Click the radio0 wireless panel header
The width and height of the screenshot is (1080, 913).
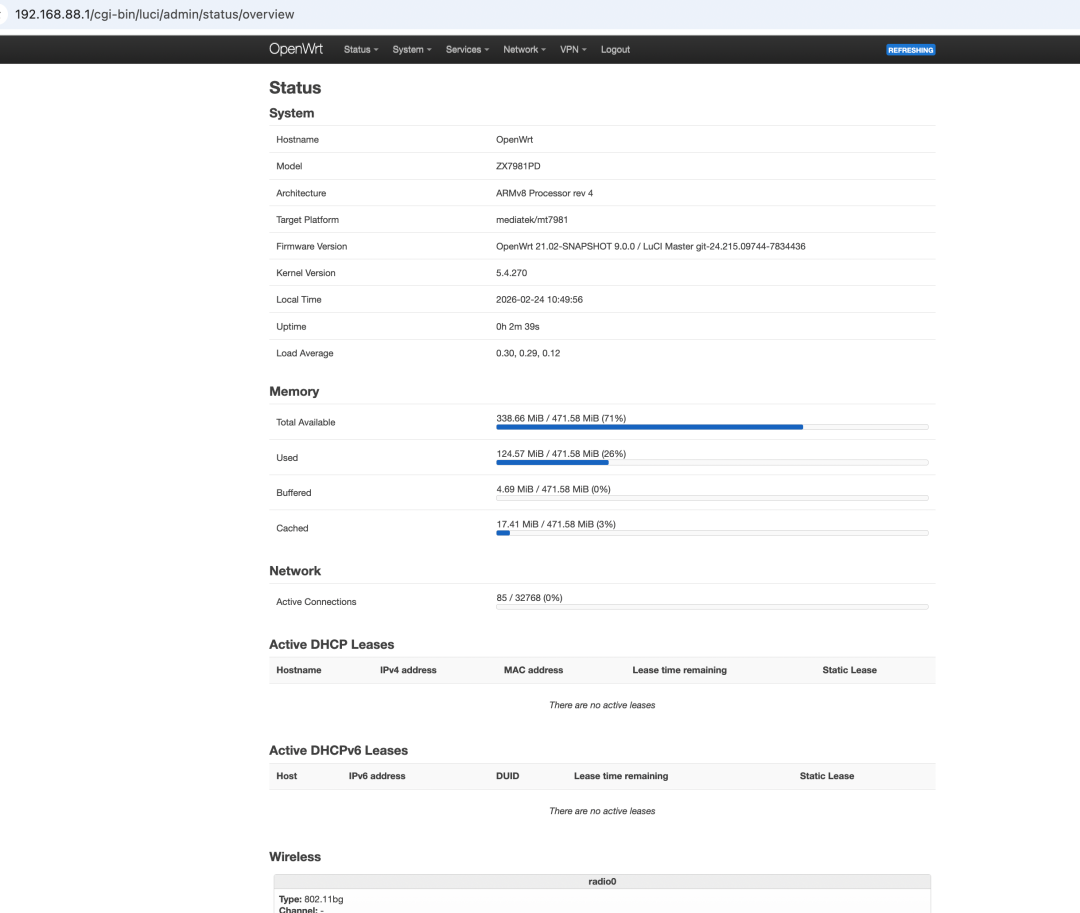pos(602,882)
